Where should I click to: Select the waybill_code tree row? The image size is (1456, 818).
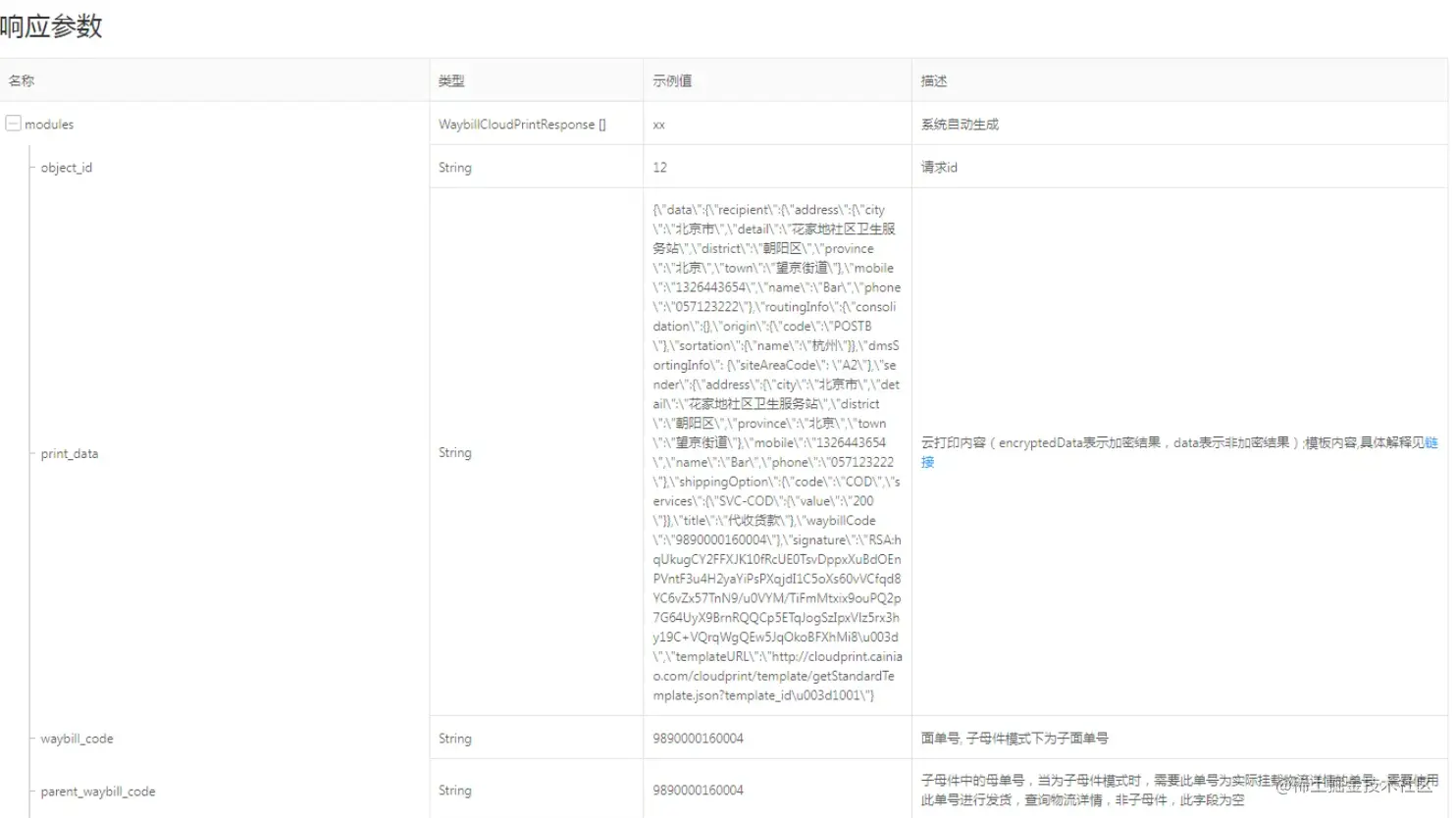pyautogui.click(x=77, y=739)
